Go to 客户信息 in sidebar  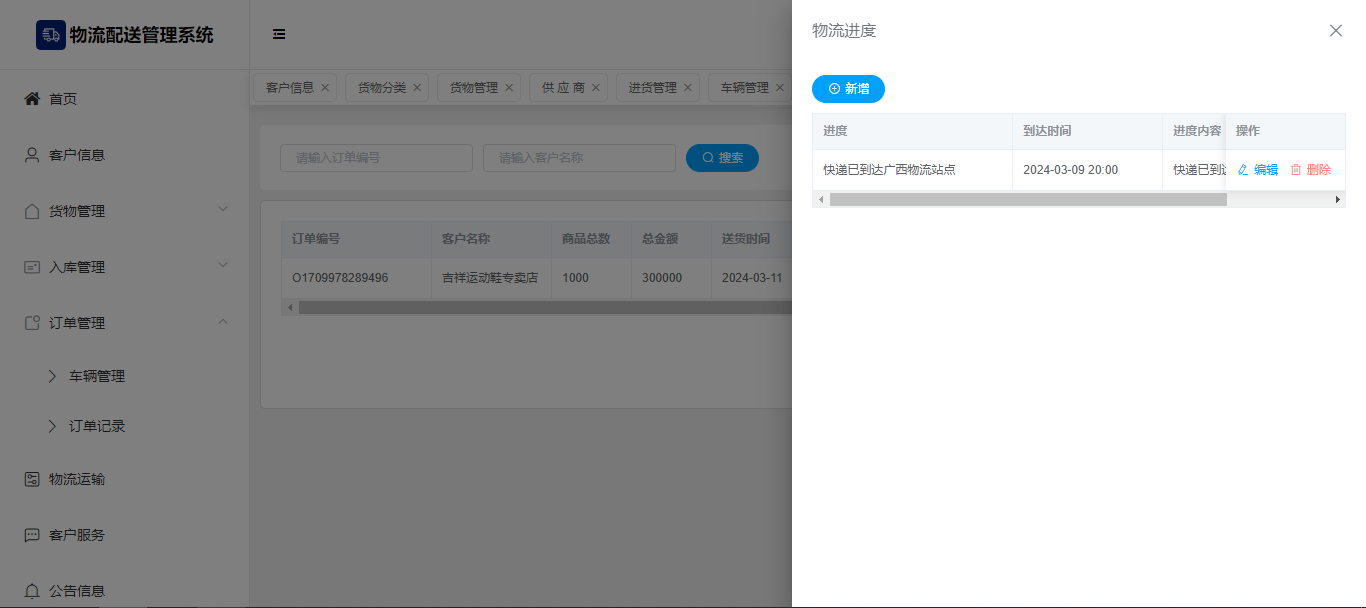[x=77, y=155]
